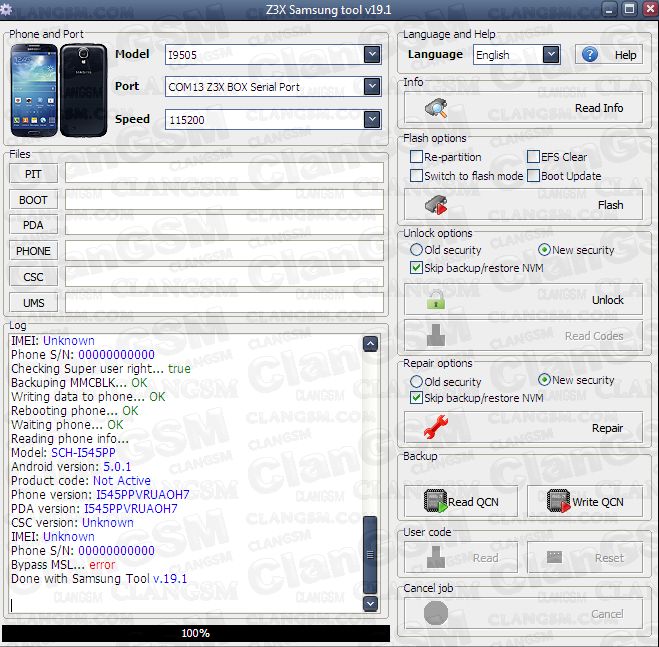Tick the Switch to flash mode checkbox
This screenshot has height=647, width=659.
click(x=416, y=176)
